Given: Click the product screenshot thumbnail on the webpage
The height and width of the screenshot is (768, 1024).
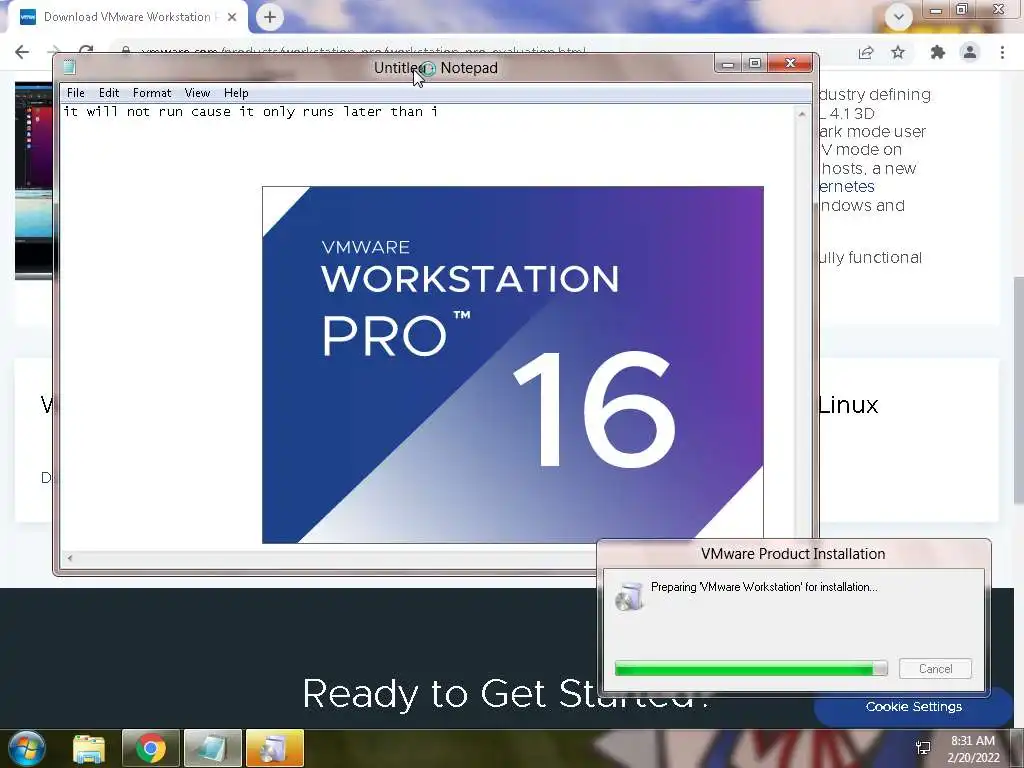Looking at the screenshot, I should [x=33, y=181].
